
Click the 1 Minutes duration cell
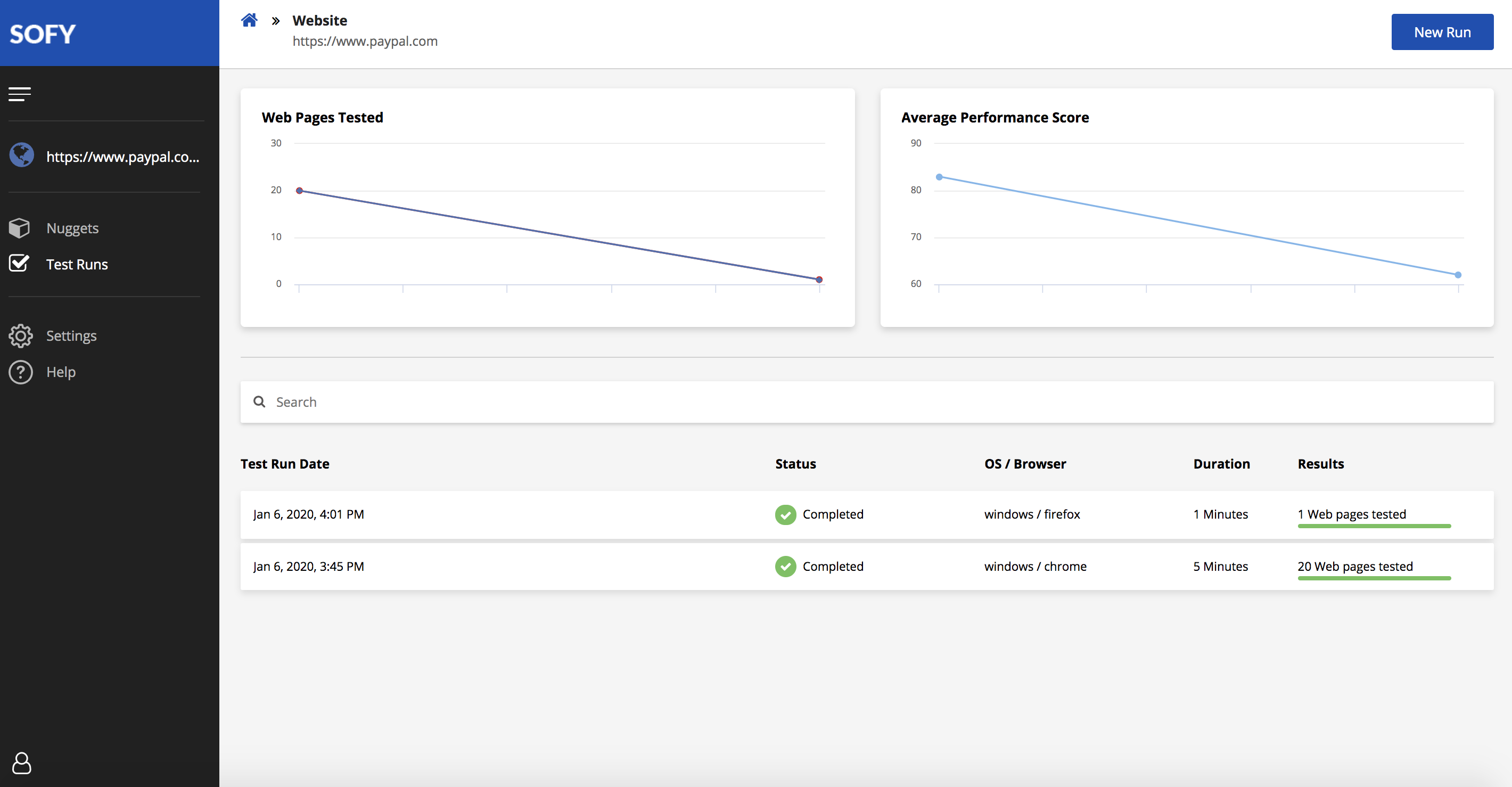(1220, 514)
